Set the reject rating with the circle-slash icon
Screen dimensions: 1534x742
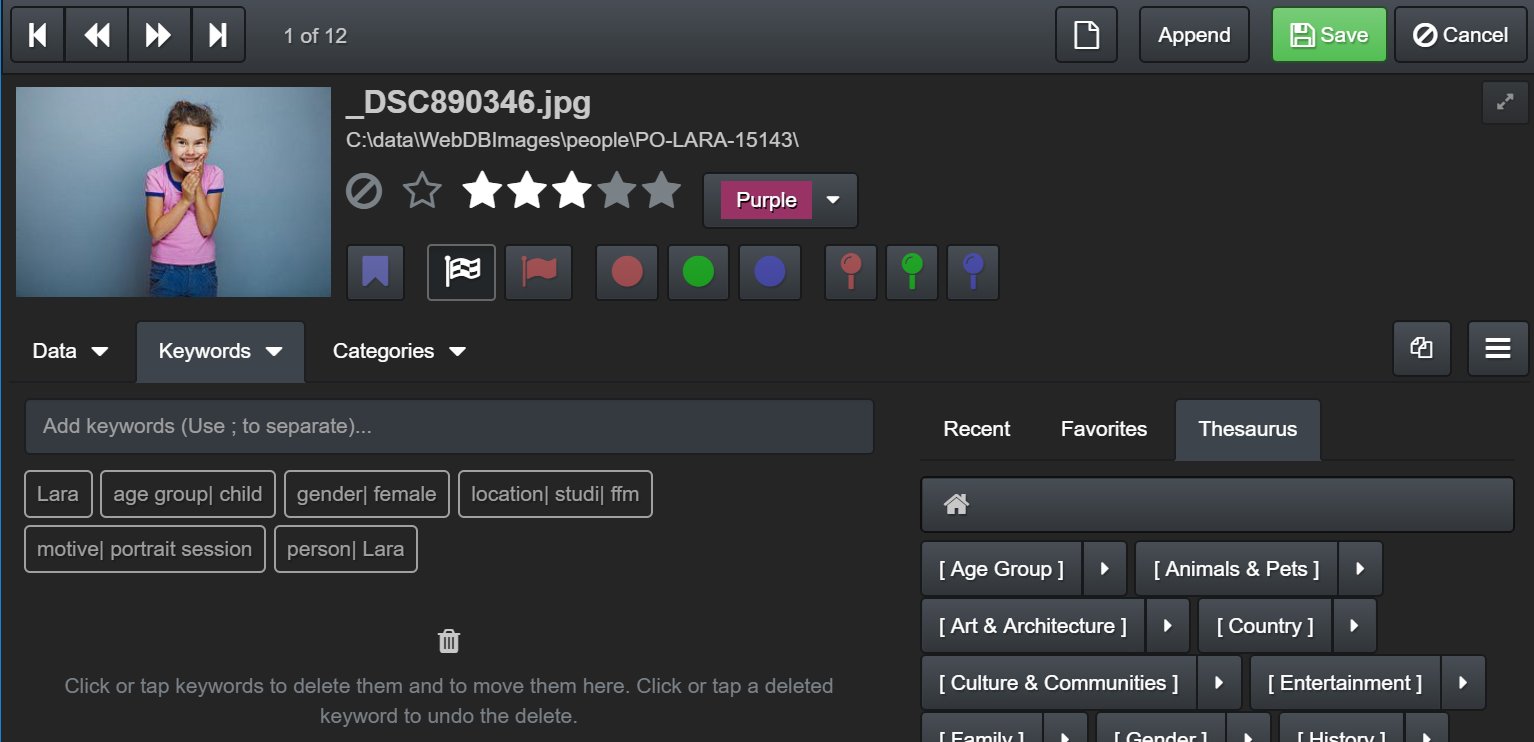click(x=364, y=190)
